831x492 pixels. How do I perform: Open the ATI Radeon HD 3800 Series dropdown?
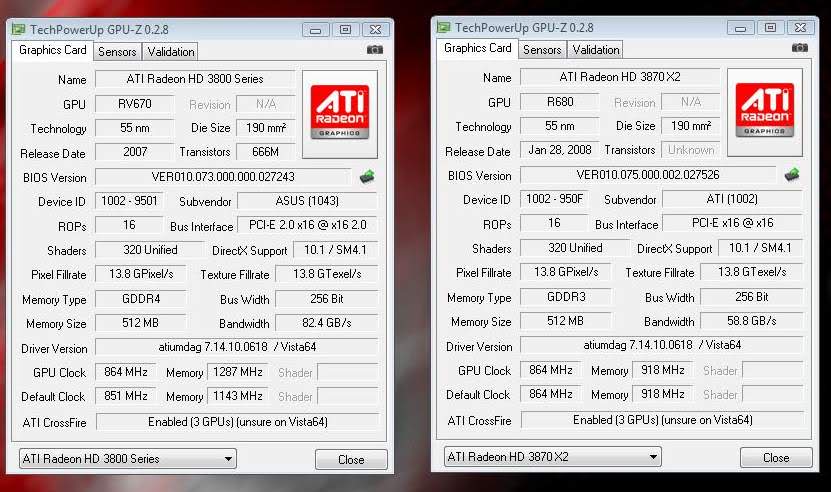(128, 459)
